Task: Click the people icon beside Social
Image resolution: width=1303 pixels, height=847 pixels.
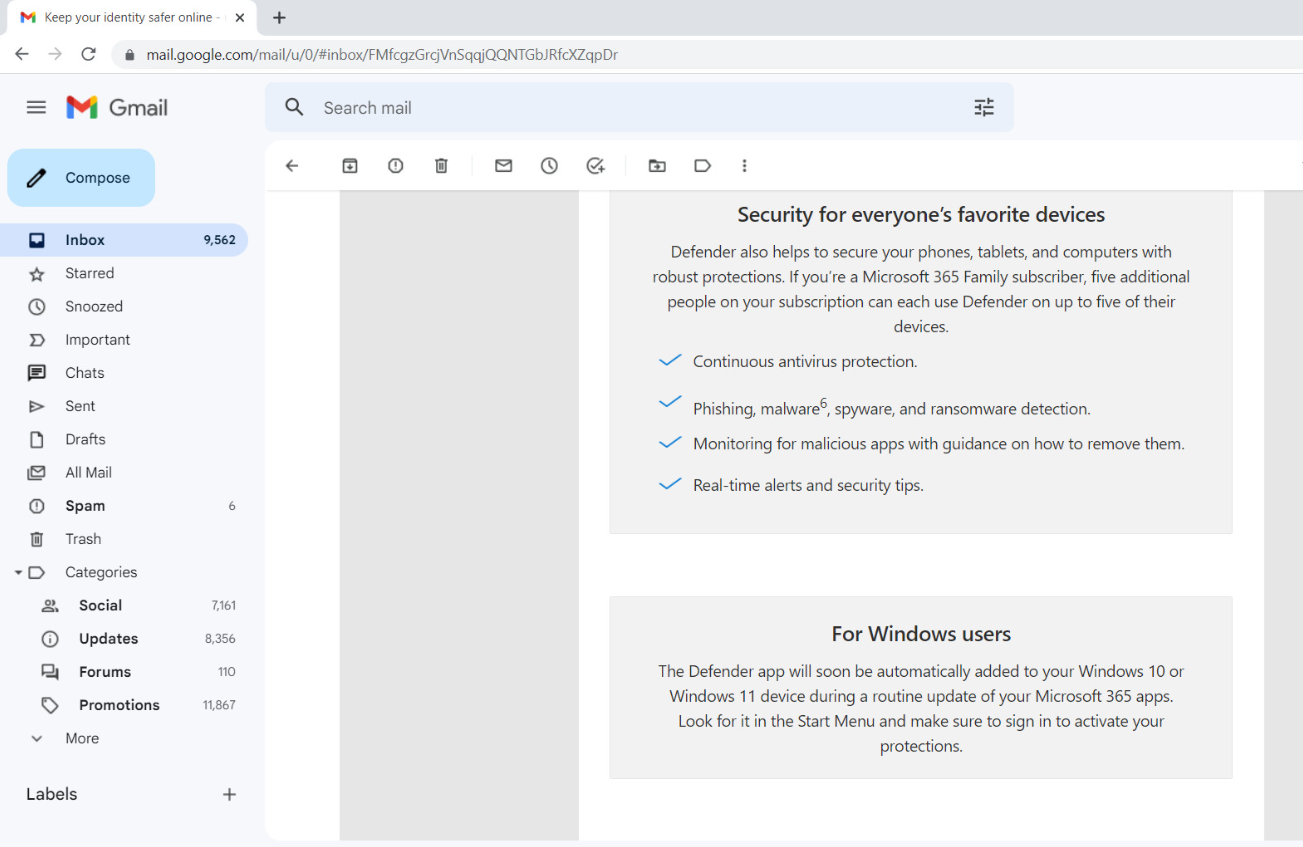Action: click(x=50, y=606)
